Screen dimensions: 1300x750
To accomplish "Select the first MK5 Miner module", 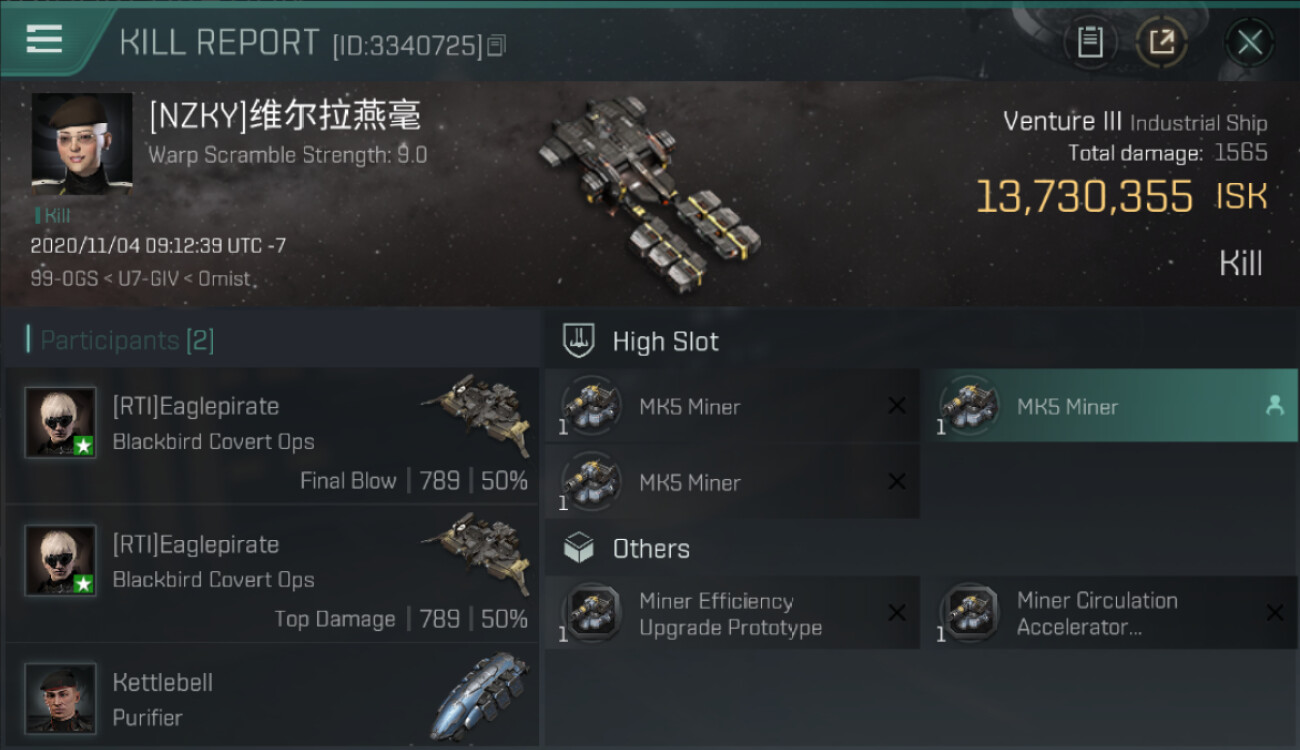I will tap(732, 406).
